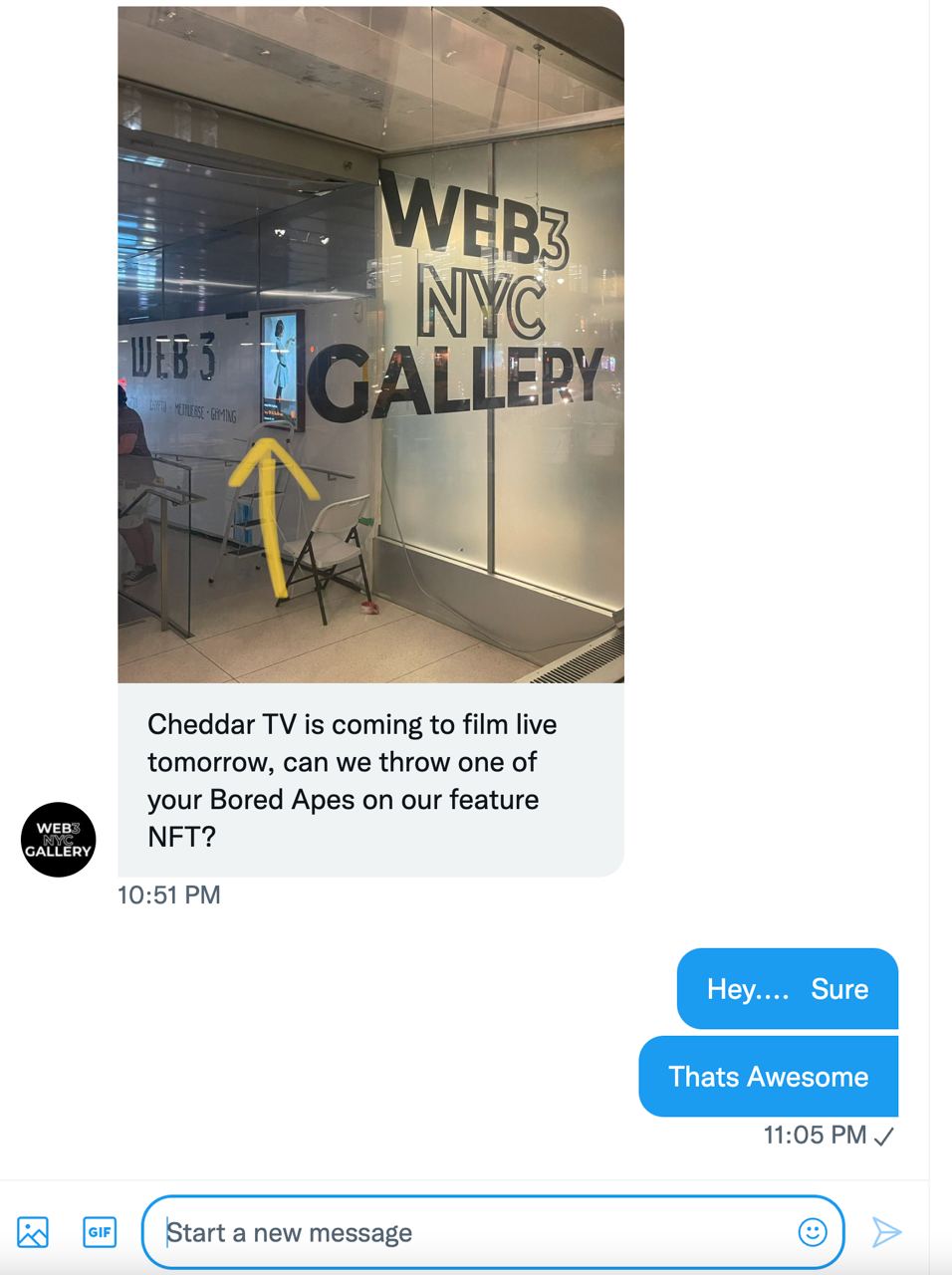The image size is (952, 1275).
Task: Open the WEB3 NYC Gallery avatar
Action: (x=59, y=839)
